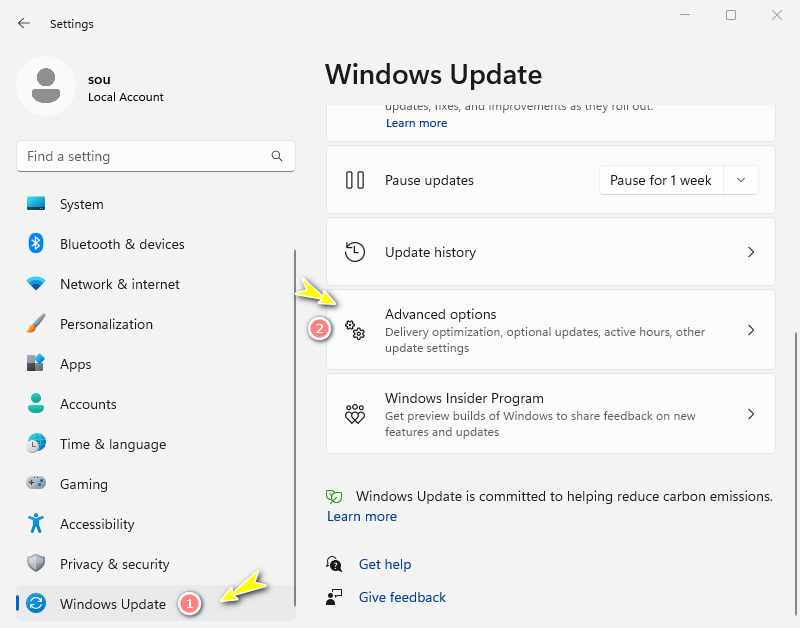Click the Get help headset icon
The width and height of the screenshot is (800, 628).
pos(334,564)
